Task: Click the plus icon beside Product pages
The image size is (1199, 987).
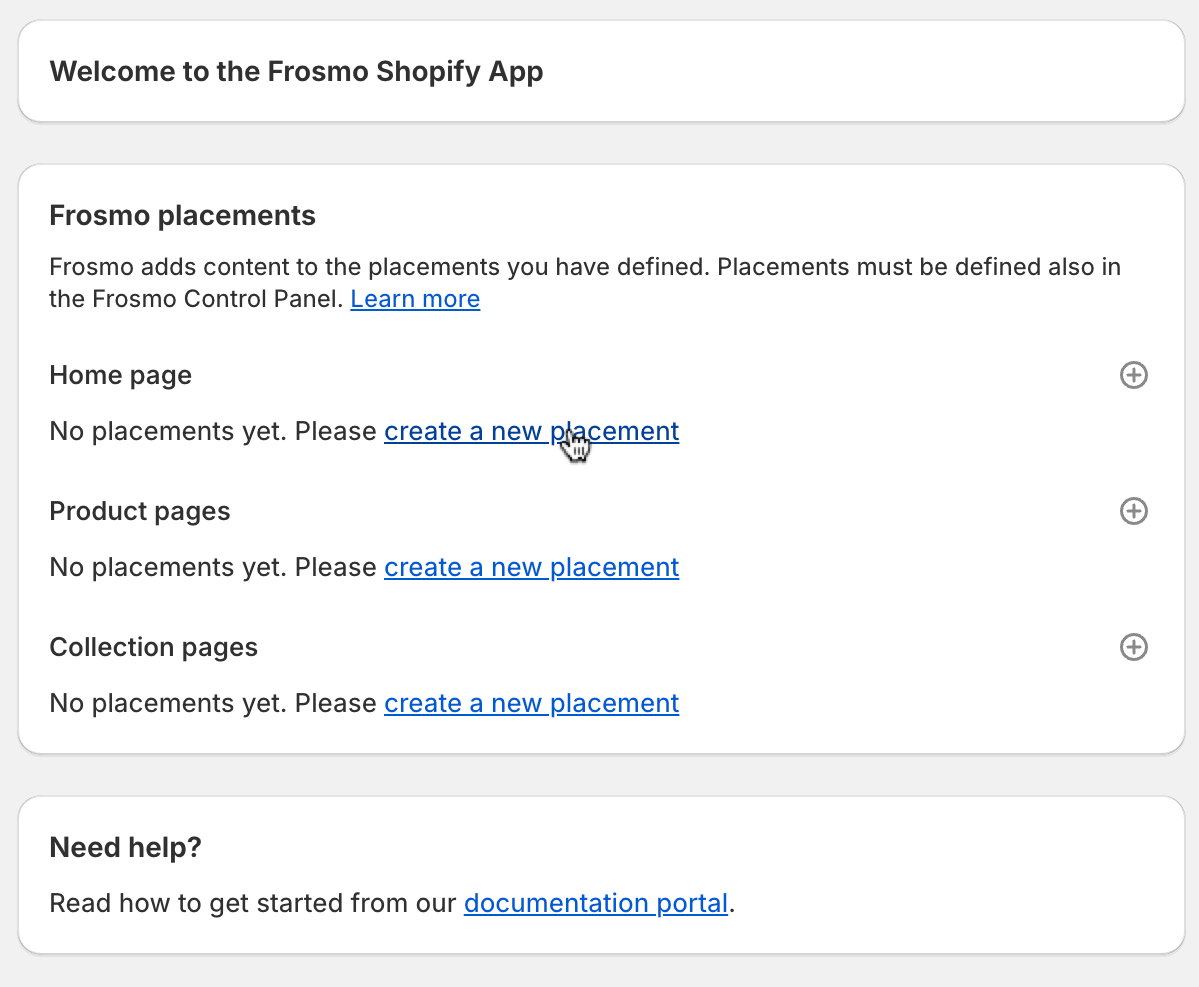Action: click(1133, 511)
